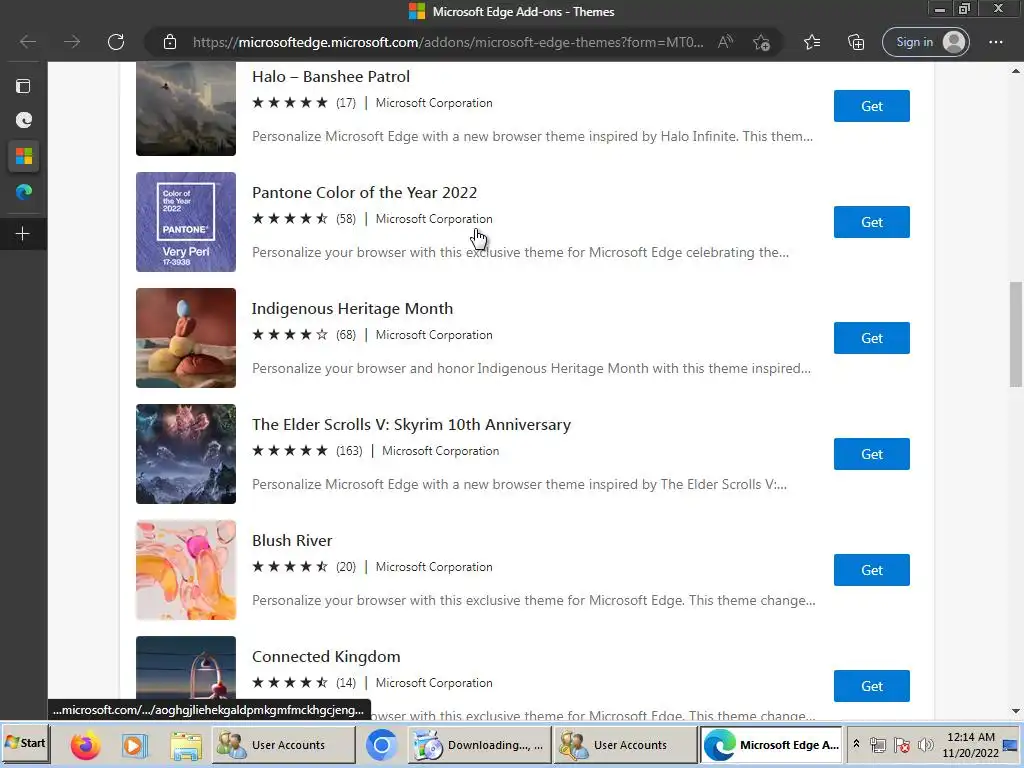Viewport: 1024px width, 768px height.
Task: Click the scrollbar down arrow
Action: click(x=1016, y=711)
